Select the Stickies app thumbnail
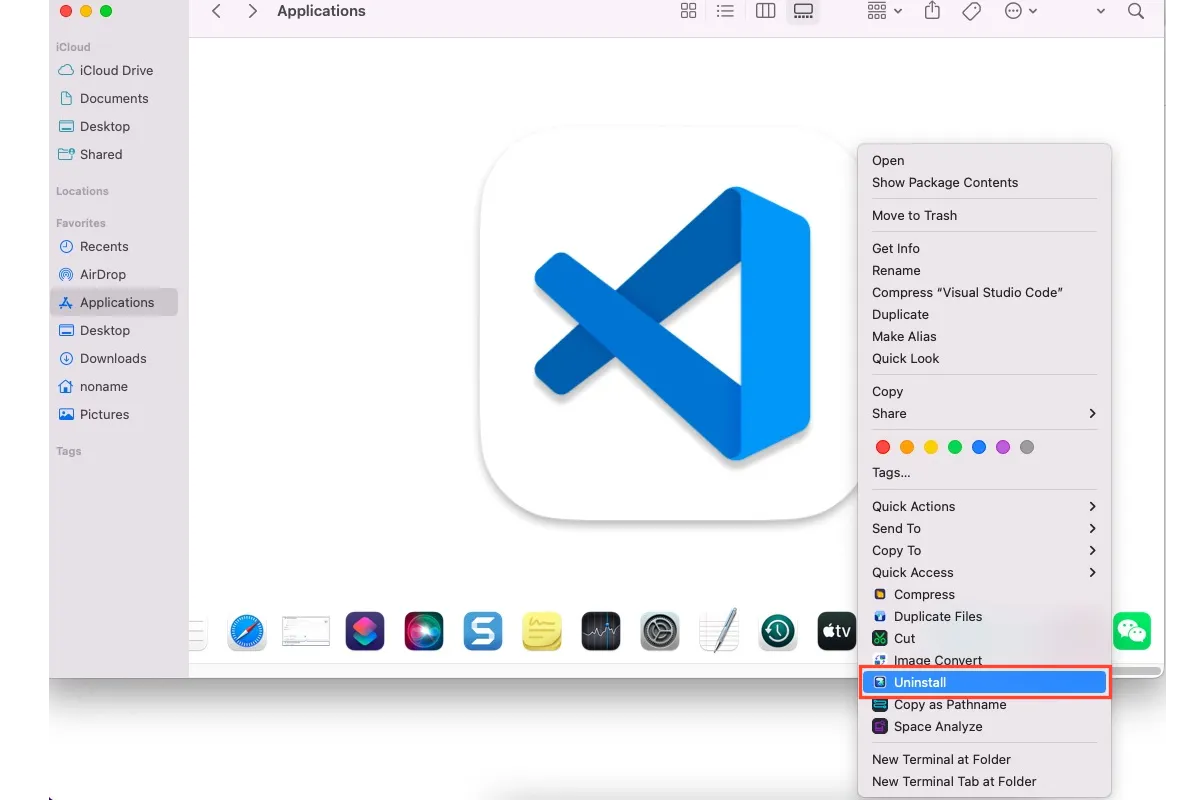Screen dimensions: 1200x800 pyautogui.click(x=542, y=631)
